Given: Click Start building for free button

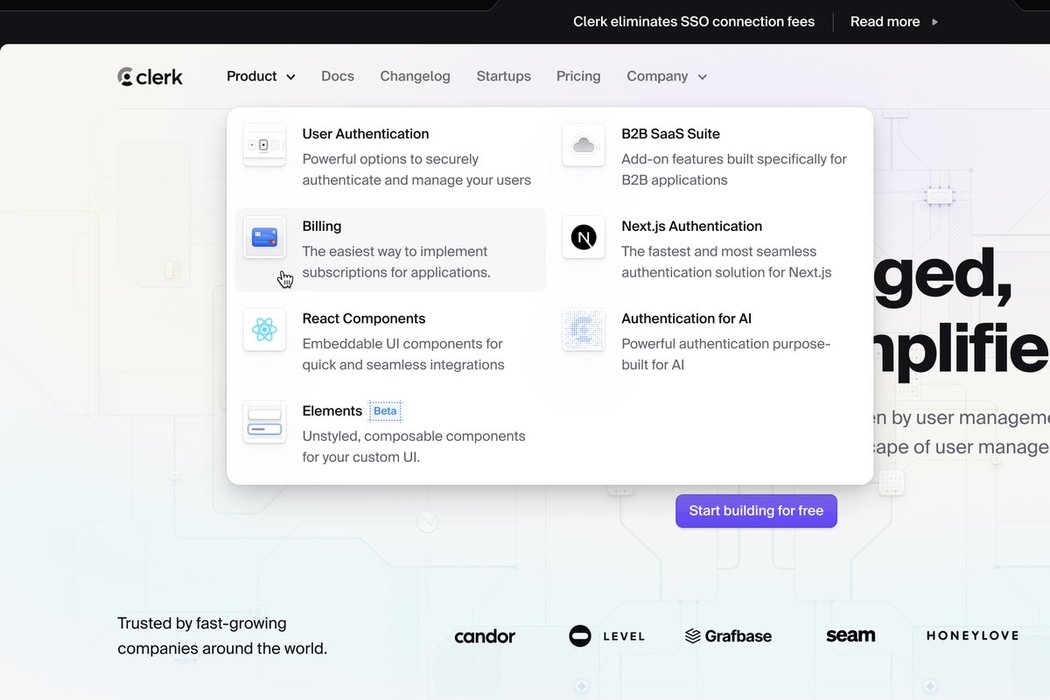Looking at the screenshot, I should 756,511.
